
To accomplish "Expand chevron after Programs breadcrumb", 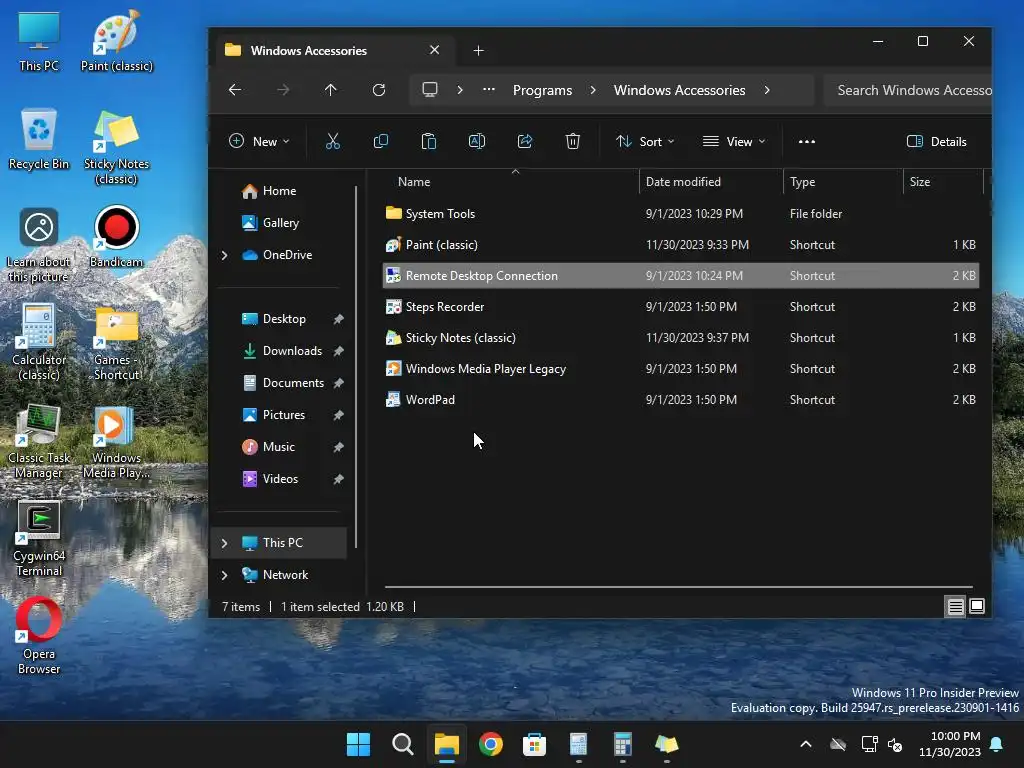I will [x=593, y=89].
